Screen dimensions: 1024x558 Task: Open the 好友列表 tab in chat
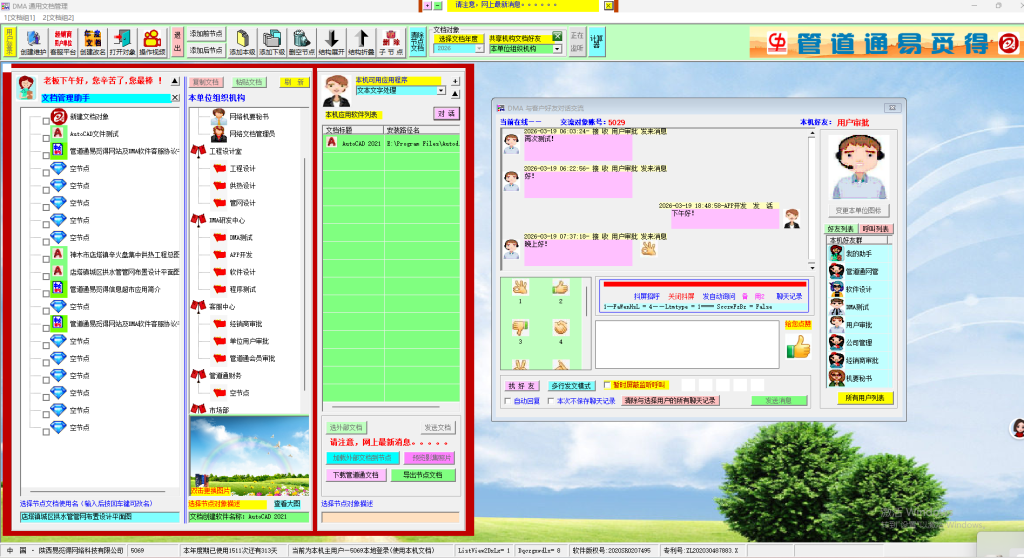coord(841,229)
